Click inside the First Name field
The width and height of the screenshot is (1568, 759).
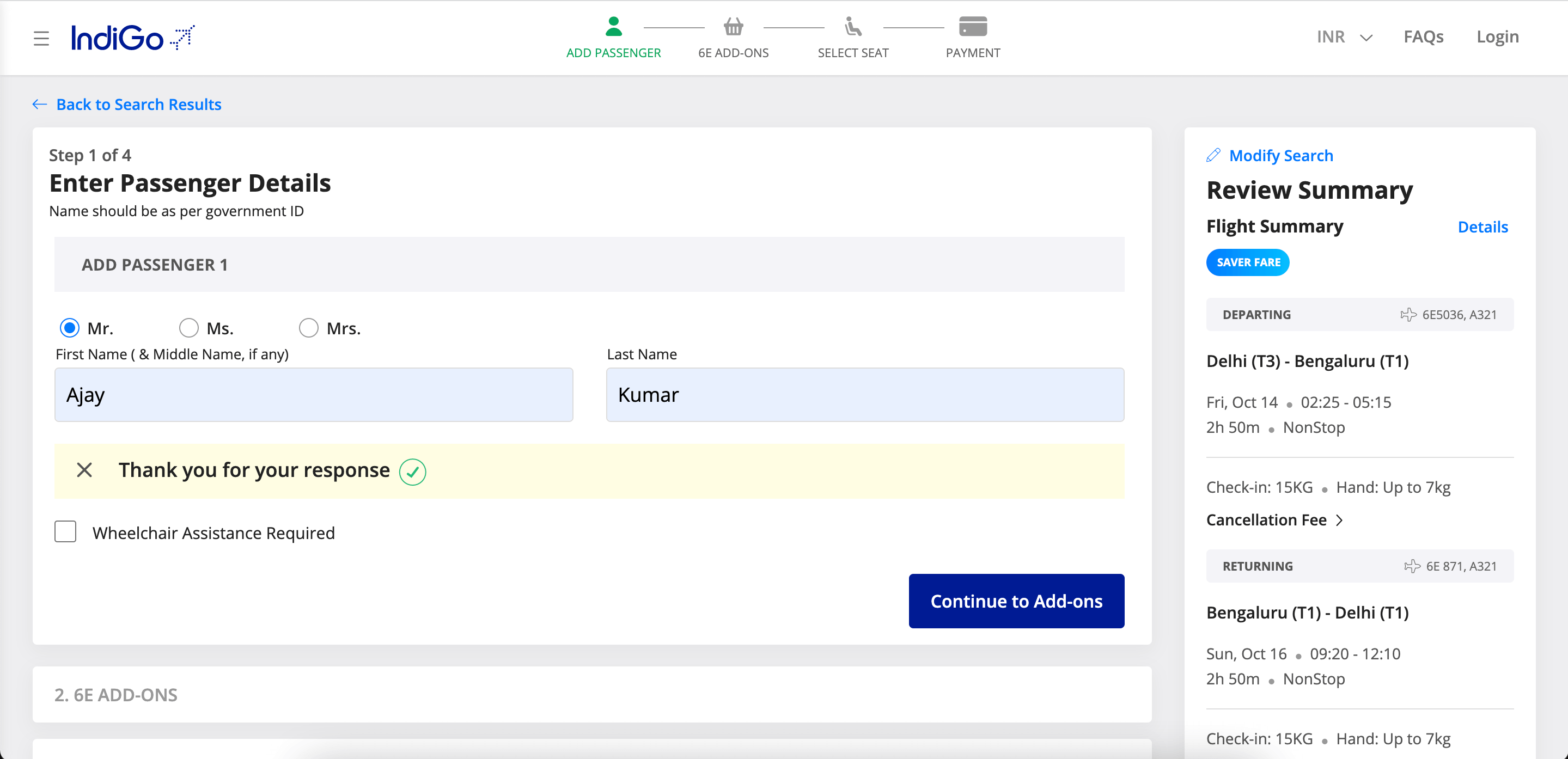point(314,394)
